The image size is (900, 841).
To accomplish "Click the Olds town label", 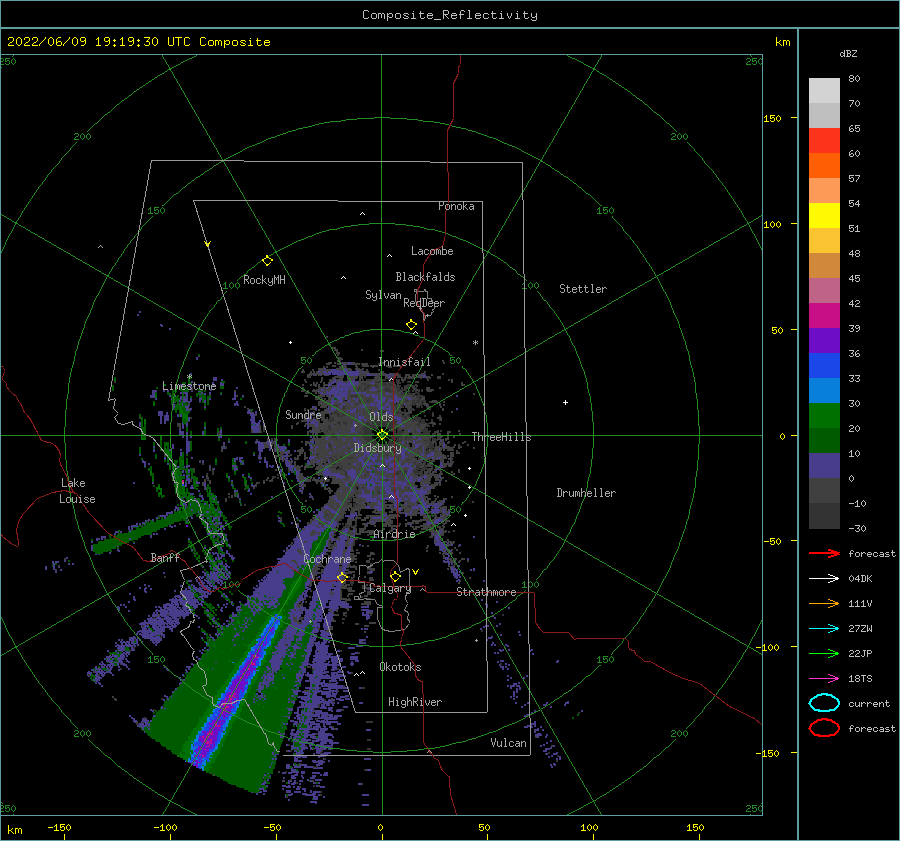I will (381, 417).
